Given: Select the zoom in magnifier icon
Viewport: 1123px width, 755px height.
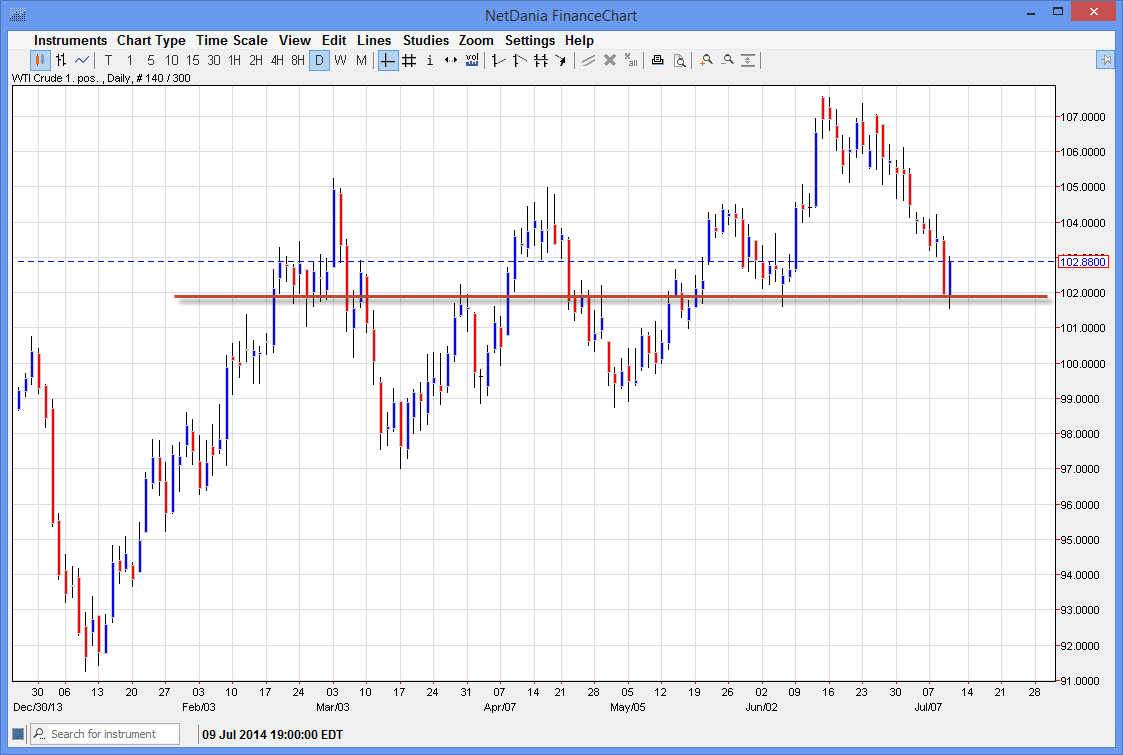Looking at the screenshot, I should [706, 60].
